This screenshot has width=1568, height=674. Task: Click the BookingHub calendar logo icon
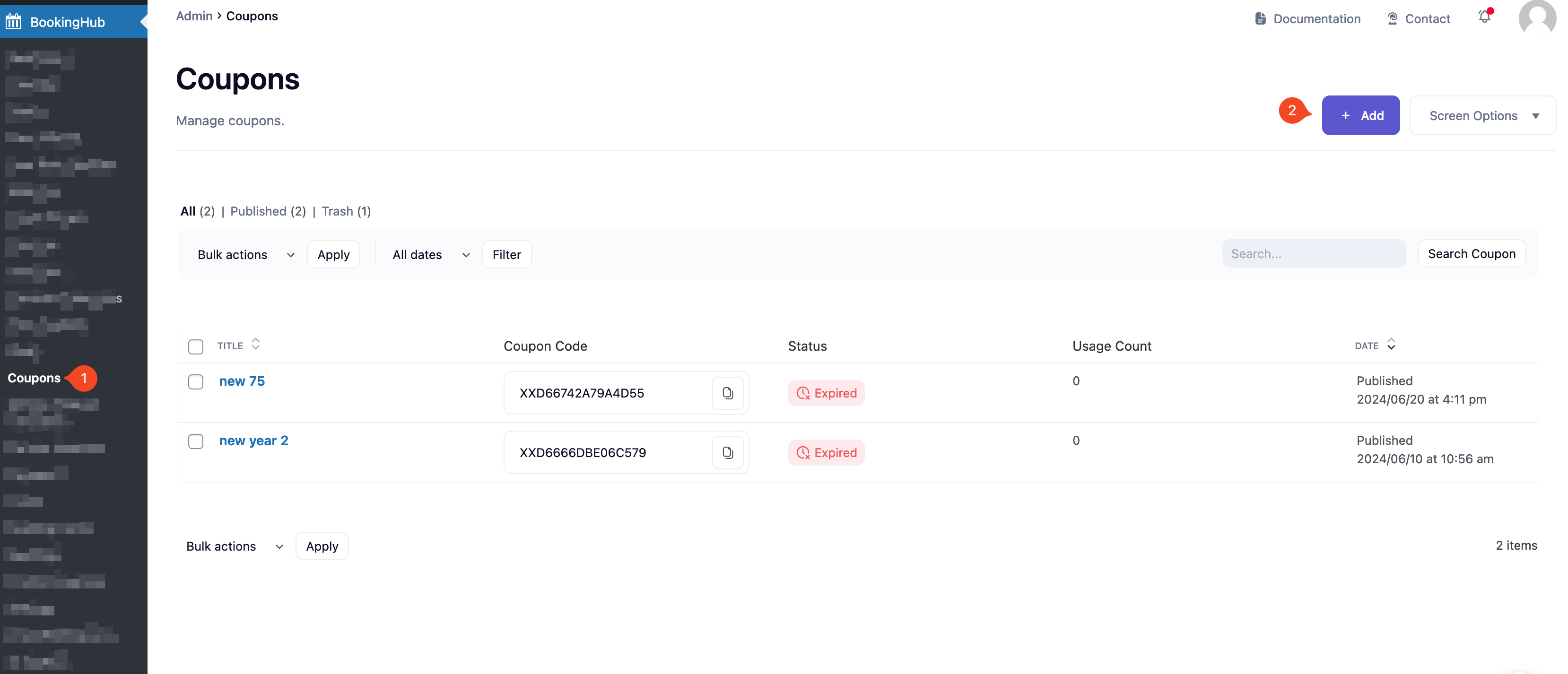13,22
